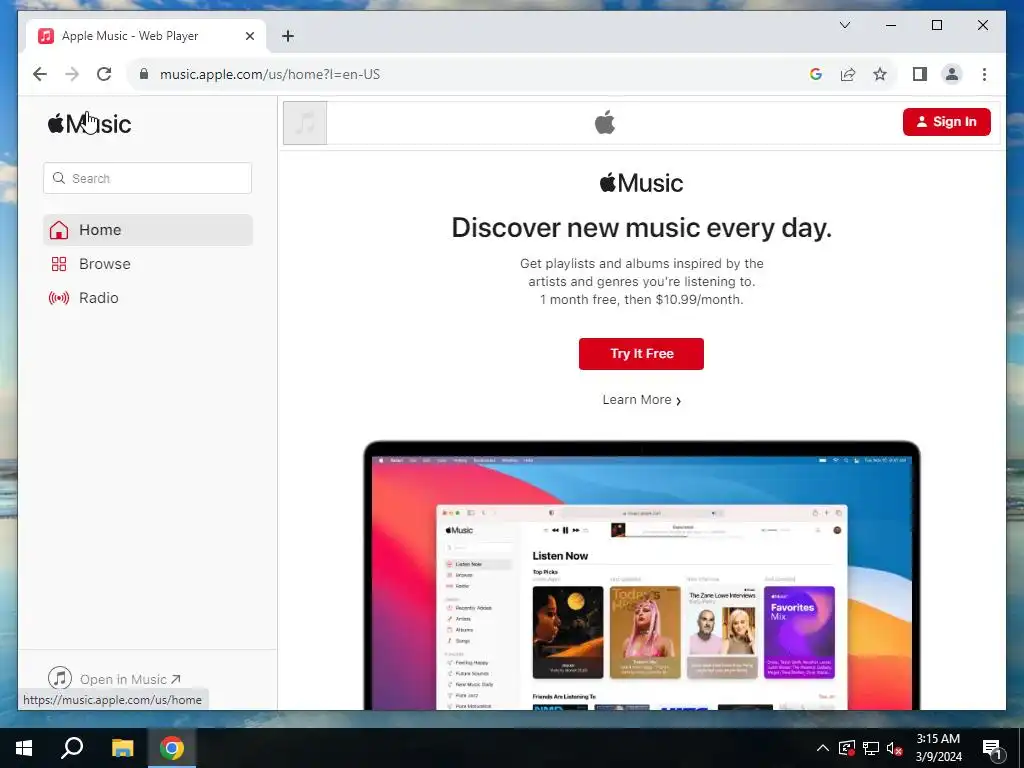Click the player artwork music note placeholder
This screenshot has height=768, width=1024.
(x=305, y=123)
